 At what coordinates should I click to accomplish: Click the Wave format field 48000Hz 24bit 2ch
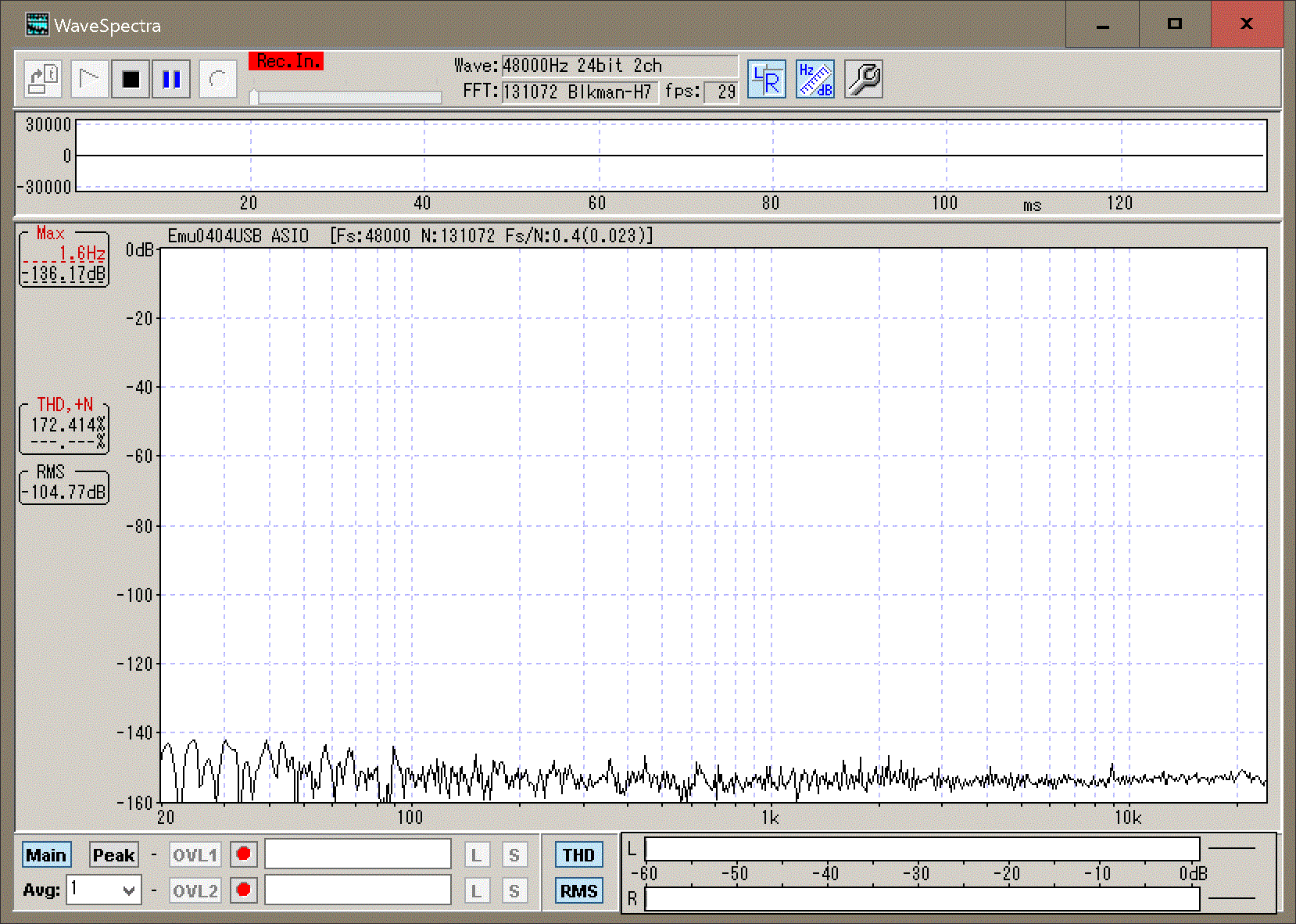click(x=619, y=66)
